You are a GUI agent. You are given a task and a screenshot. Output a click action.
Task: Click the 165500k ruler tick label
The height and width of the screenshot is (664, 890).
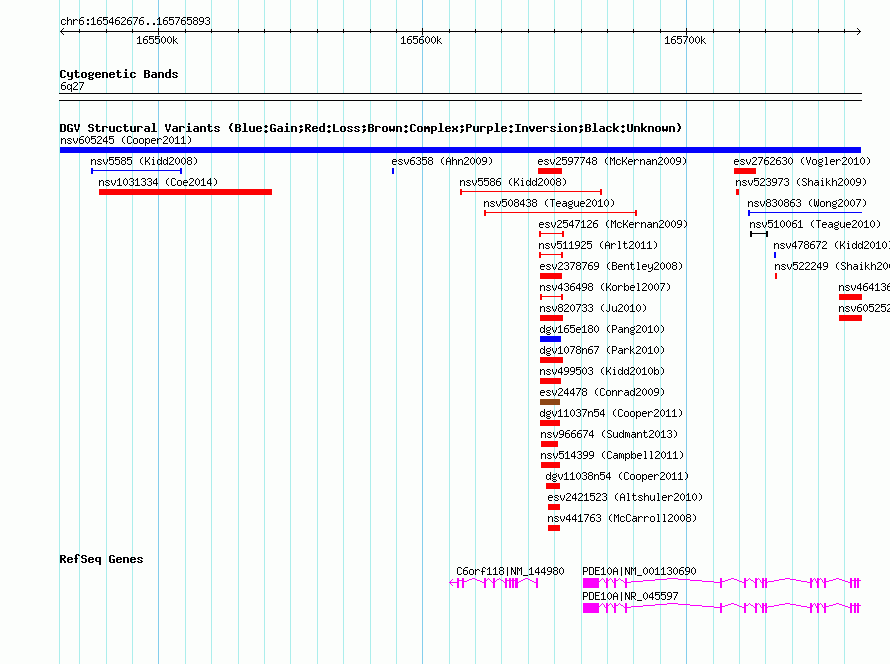tap(157, 40)
